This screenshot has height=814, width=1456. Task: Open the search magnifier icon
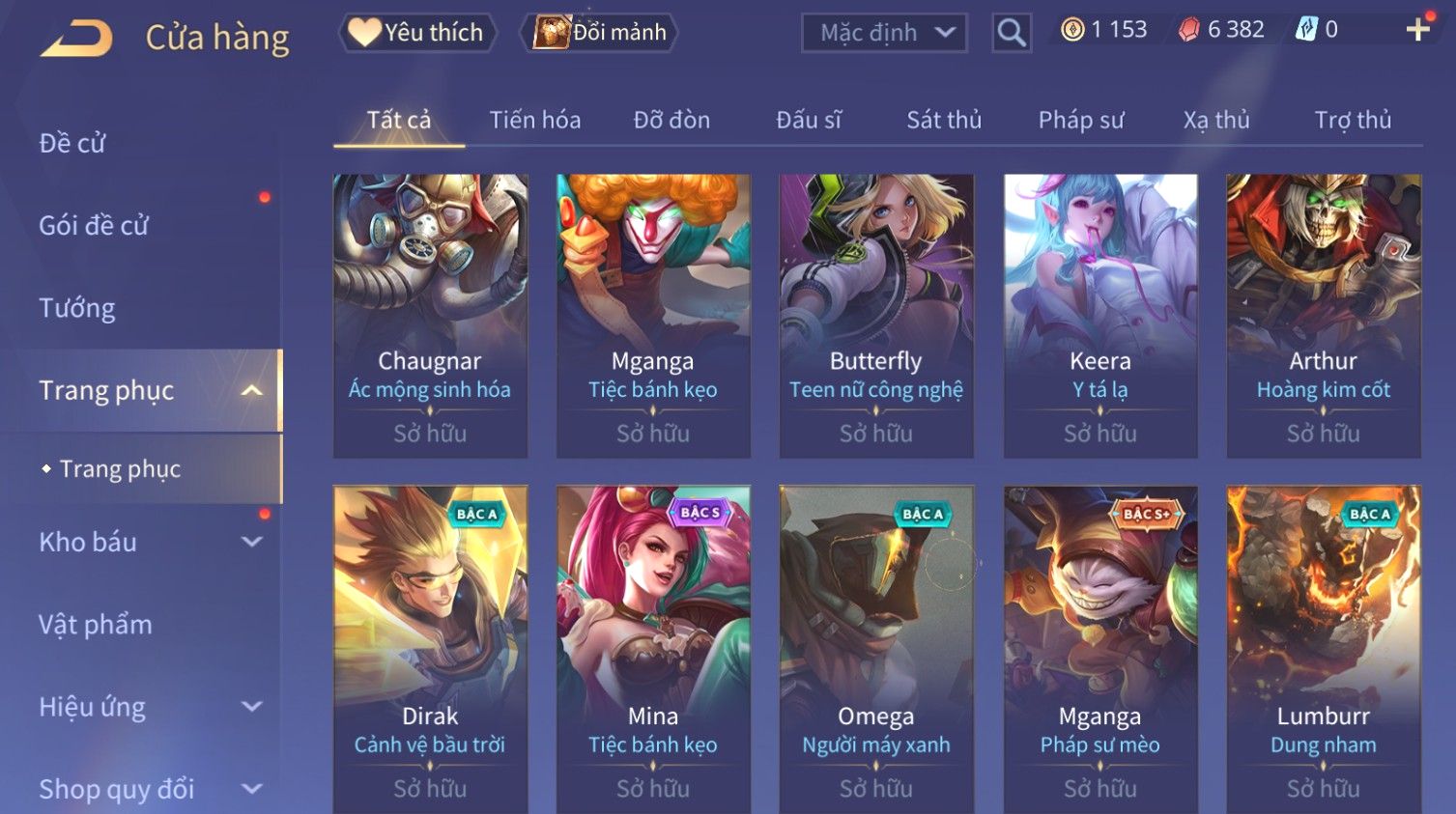tap(1012, 33)
